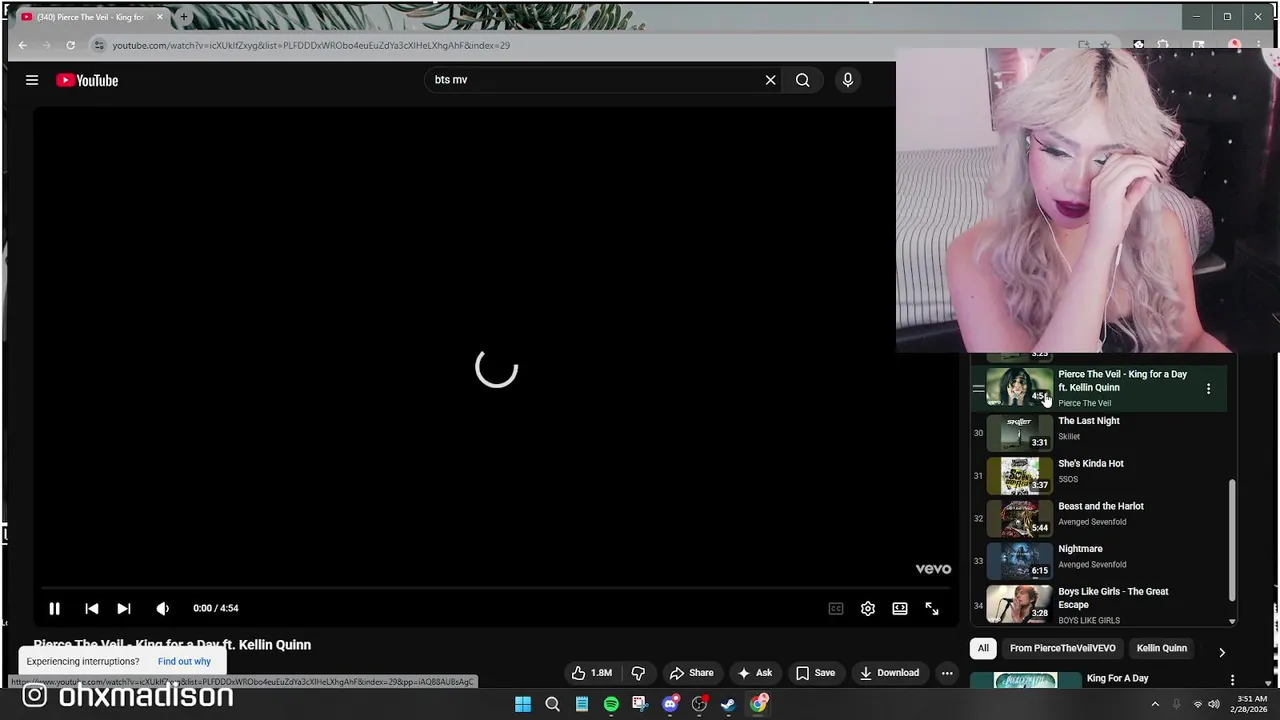The image size is (1280, 720).
Task: Open the Ask assistant button
Action: tap(755, 673)
